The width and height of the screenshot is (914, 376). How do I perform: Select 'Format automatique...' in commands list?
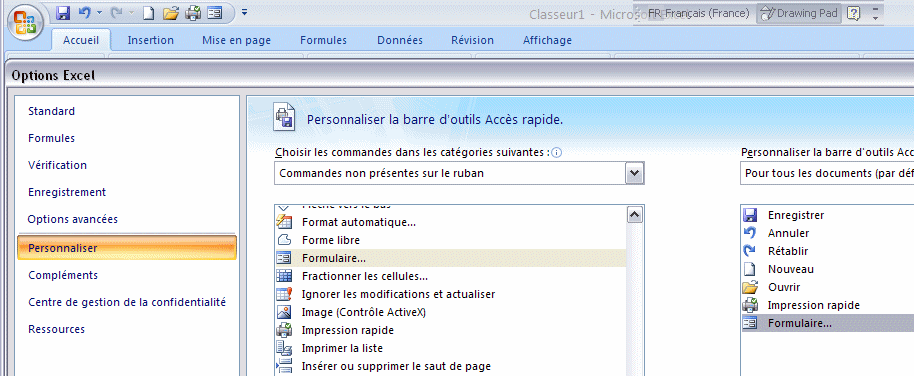[450, 222]
